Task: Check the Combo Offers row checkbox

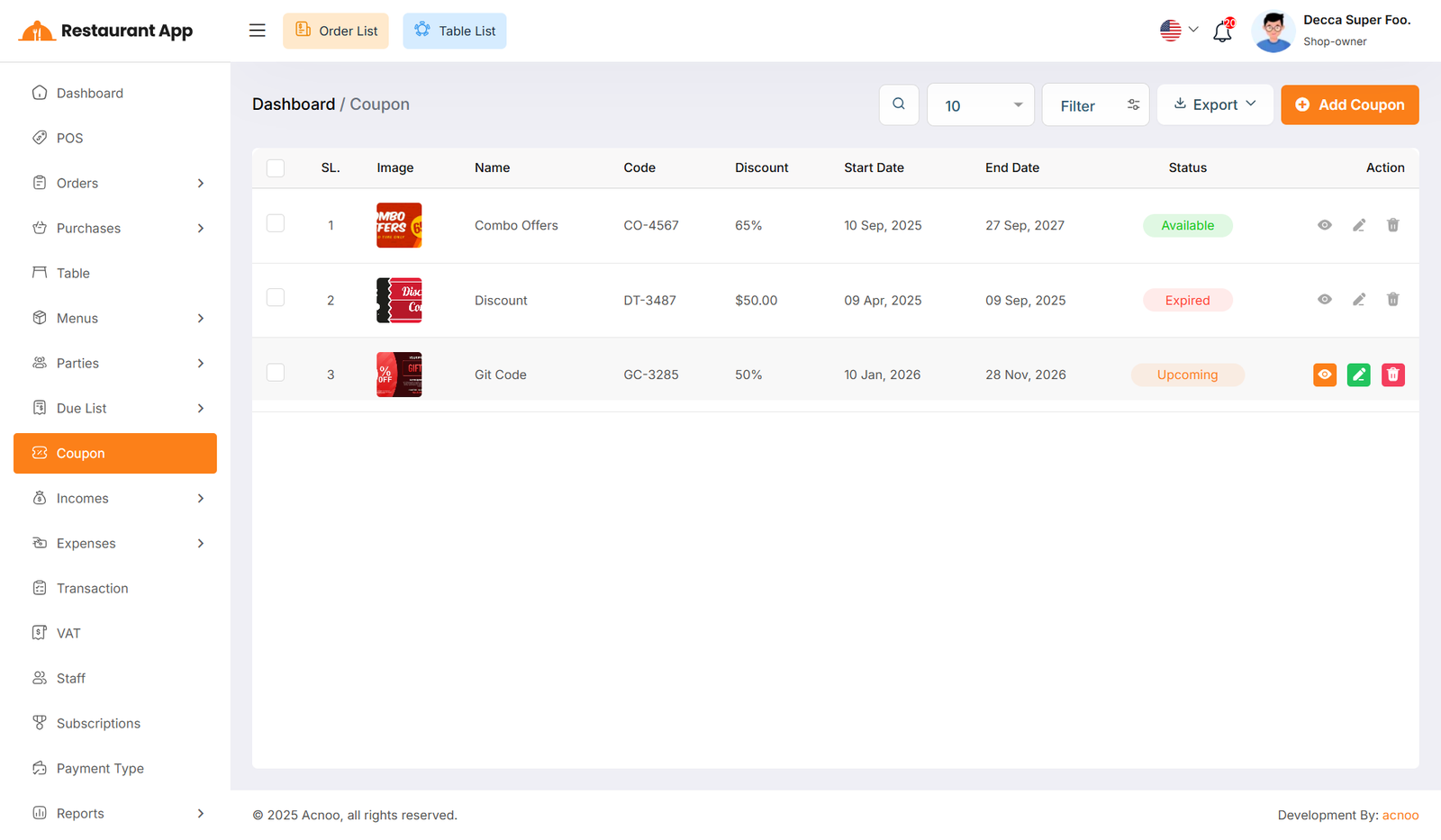Action: tap(276, 223)
